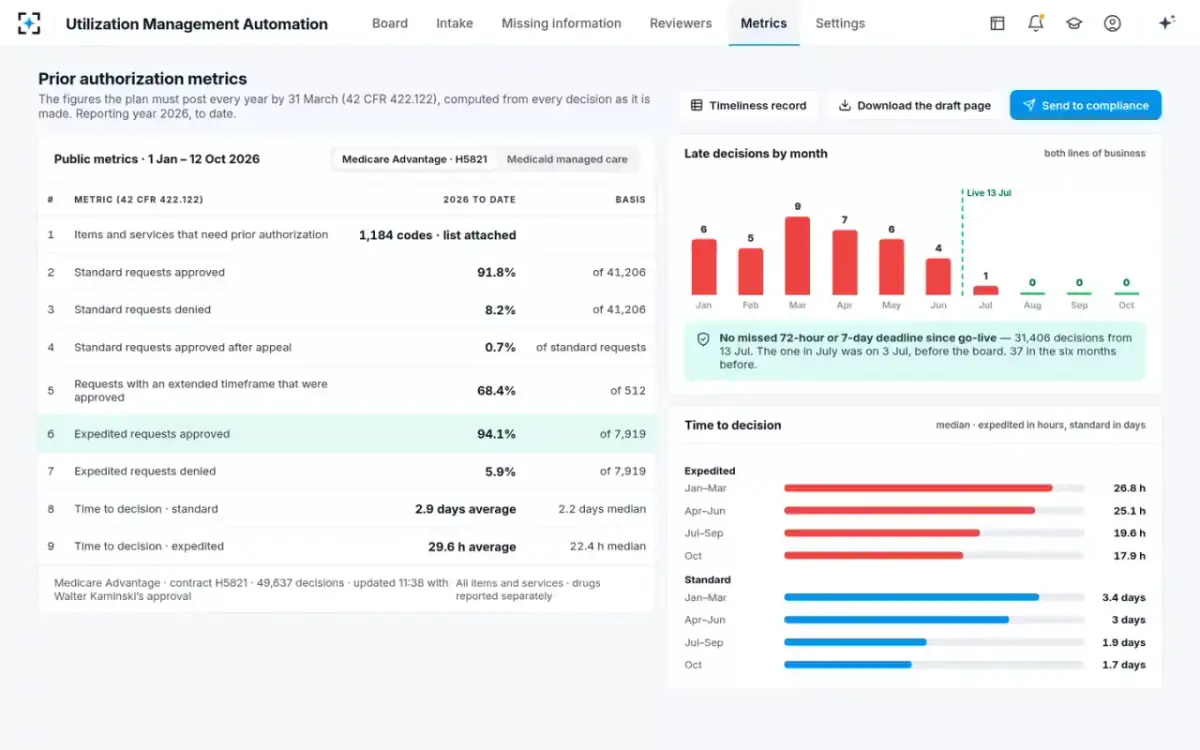Click the shield check icon in the go-live notice

point(704,339)
